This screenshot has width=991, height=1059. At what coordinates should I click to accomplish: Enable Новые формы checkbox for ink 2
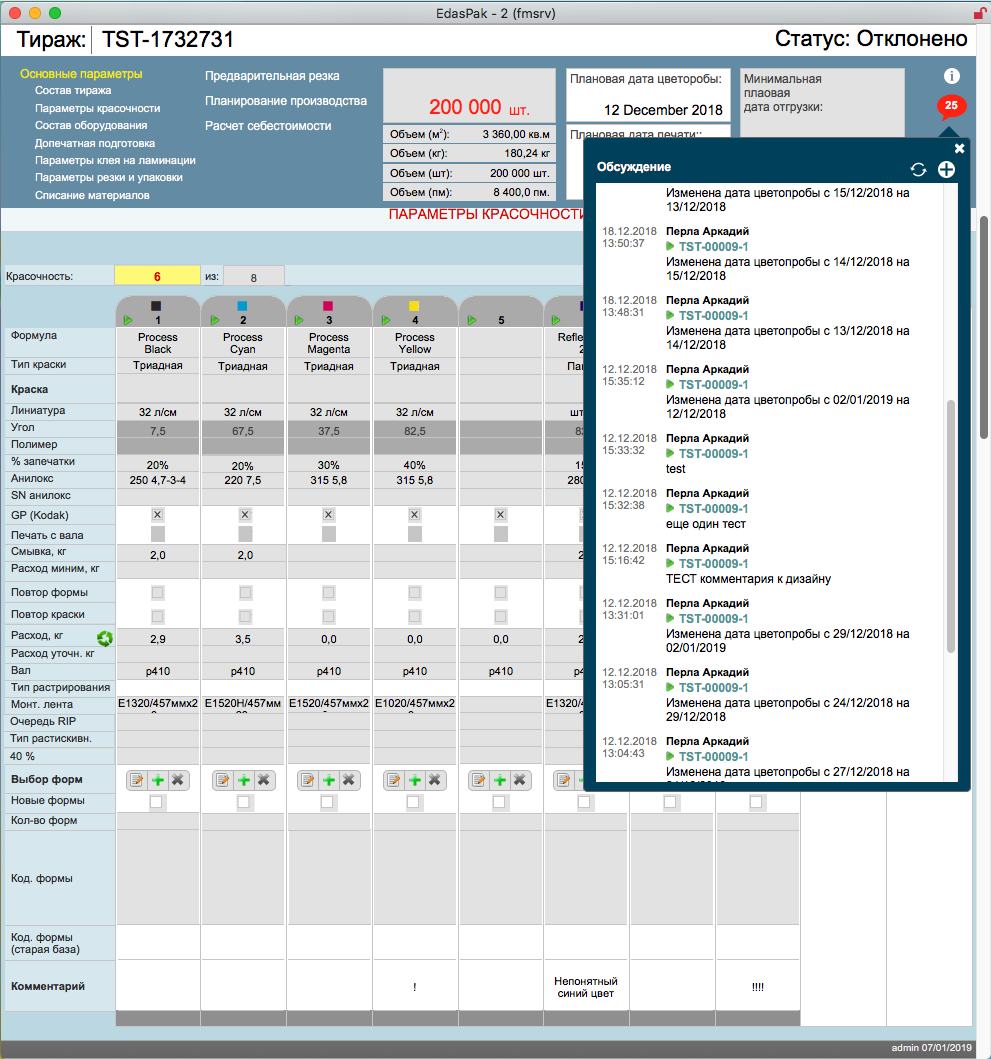244,802
